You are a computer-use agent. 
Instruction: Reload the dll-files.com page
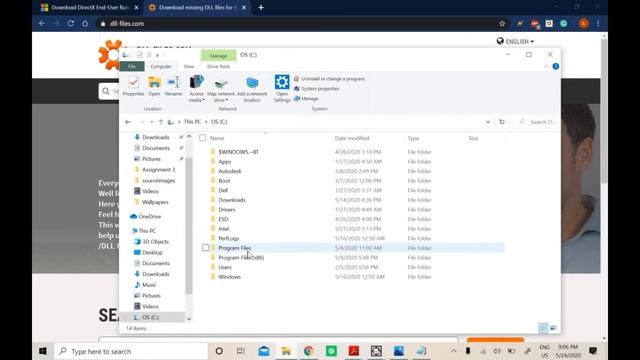point(71,24)
